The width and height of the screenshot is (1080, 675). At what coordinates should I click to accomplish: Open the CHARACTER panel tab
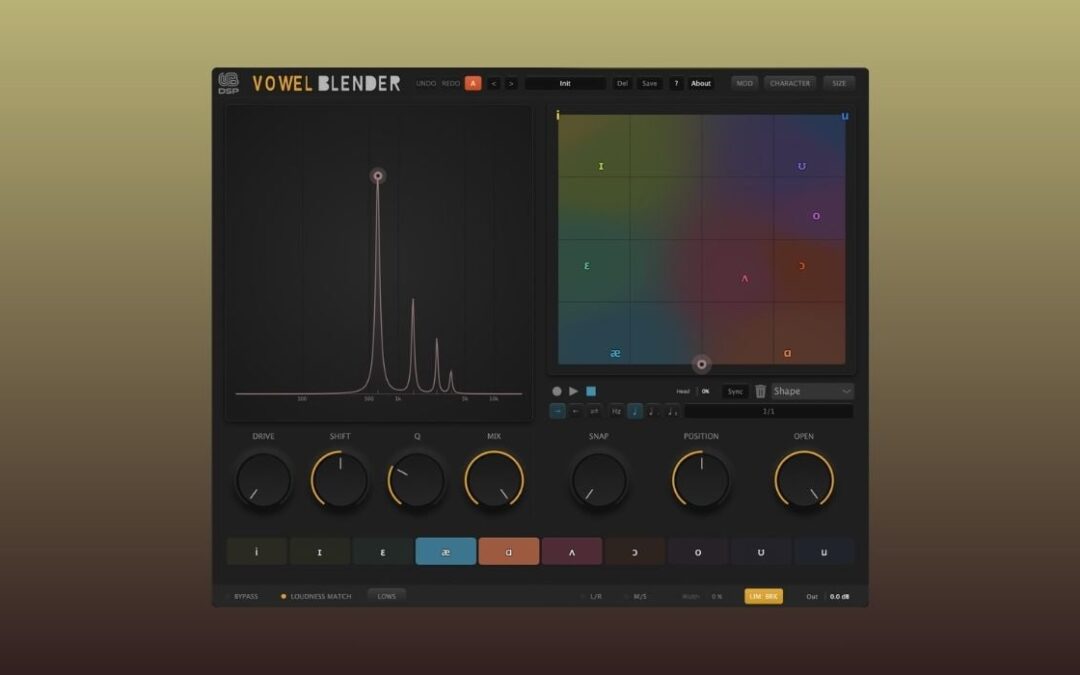[x=790, y=83]
